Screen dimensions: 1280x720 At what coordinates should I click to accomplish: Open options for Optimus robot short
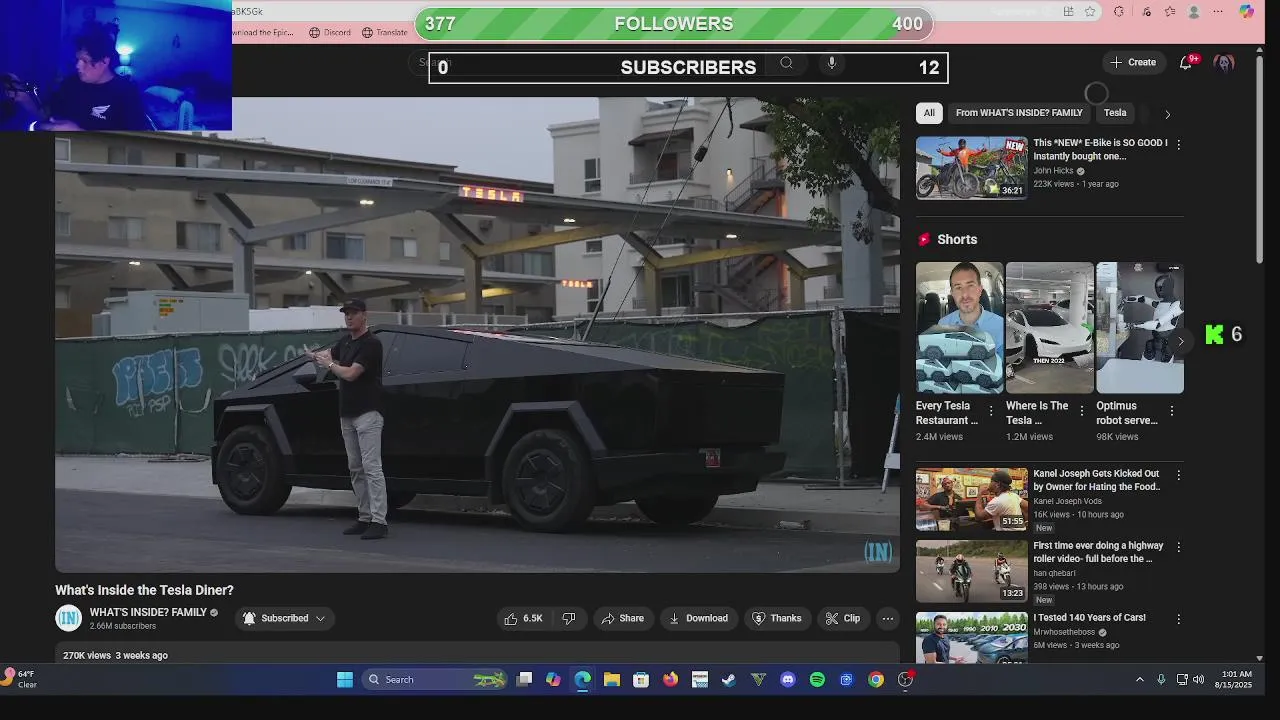point(1171,411)
